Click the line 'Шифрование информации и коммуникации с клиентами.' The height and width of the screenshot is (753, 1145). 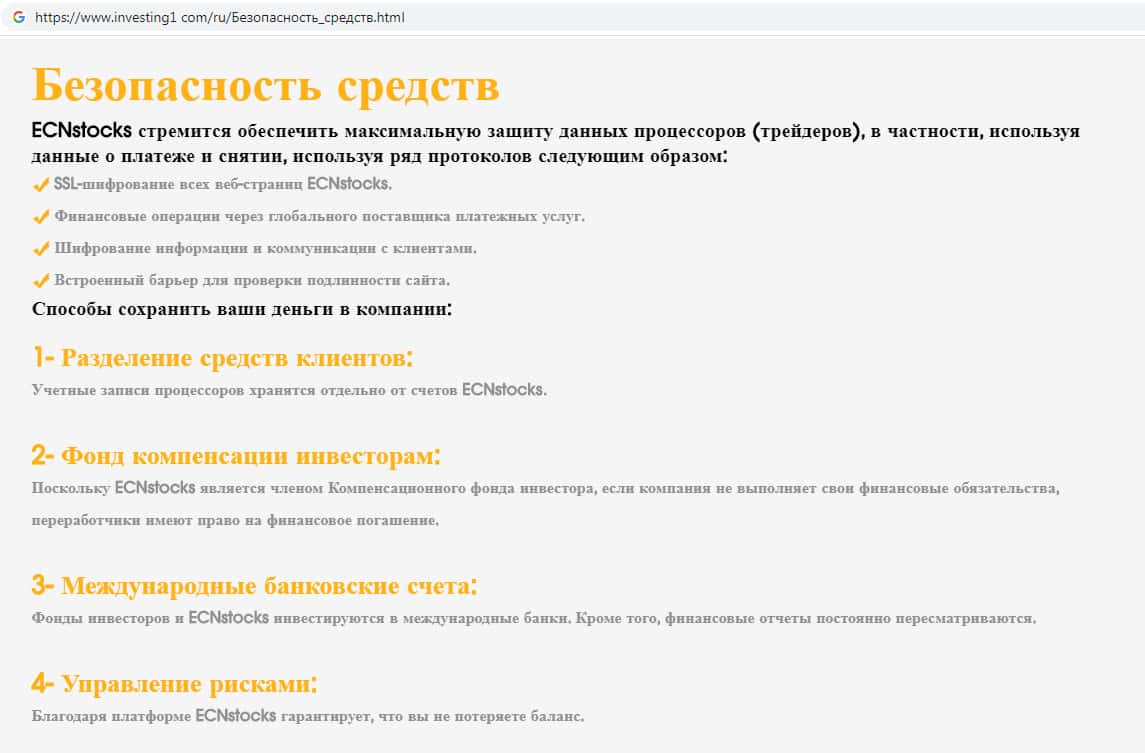pyautogui.click(x=265, y=248)
